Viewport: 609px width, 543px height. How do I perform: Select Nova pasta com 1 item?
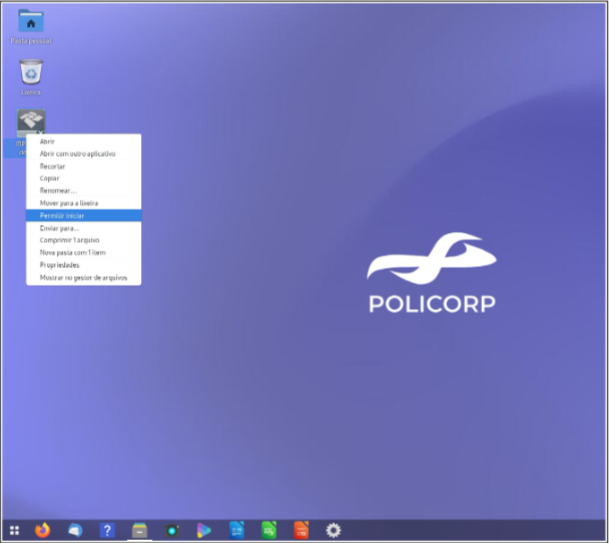[84, 252]
